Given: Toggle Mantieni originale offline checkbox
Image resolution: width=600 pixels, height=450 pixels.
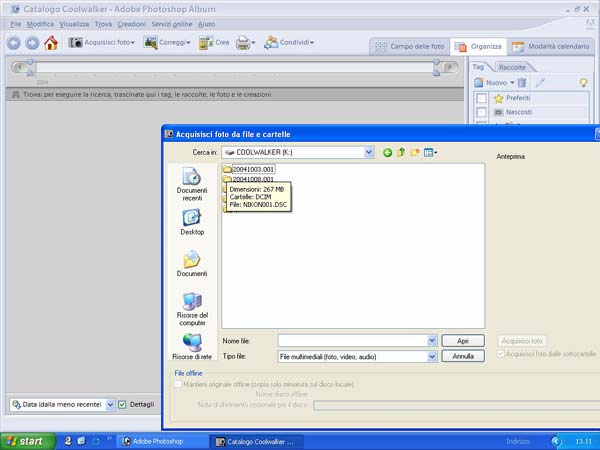Looking at the screenshot, I should pyautogui.click(x=178, y=384).
